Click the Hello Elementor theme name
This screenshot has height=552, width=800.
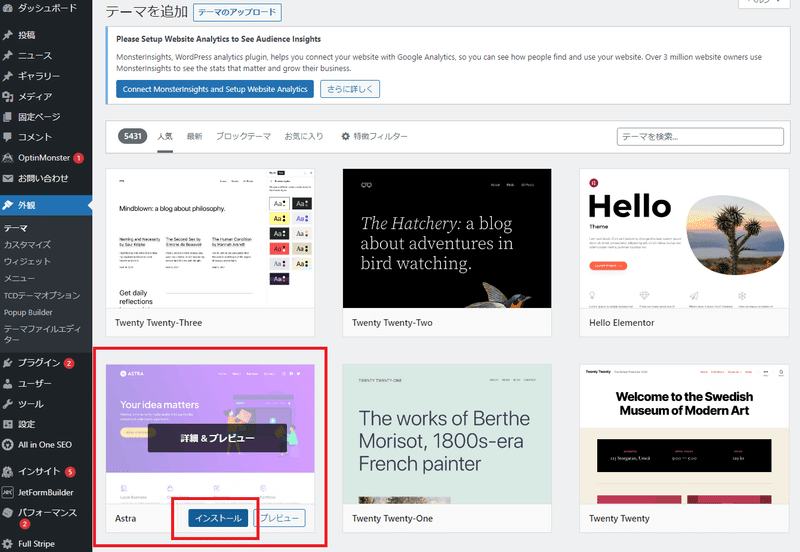(x=621, y=322)
